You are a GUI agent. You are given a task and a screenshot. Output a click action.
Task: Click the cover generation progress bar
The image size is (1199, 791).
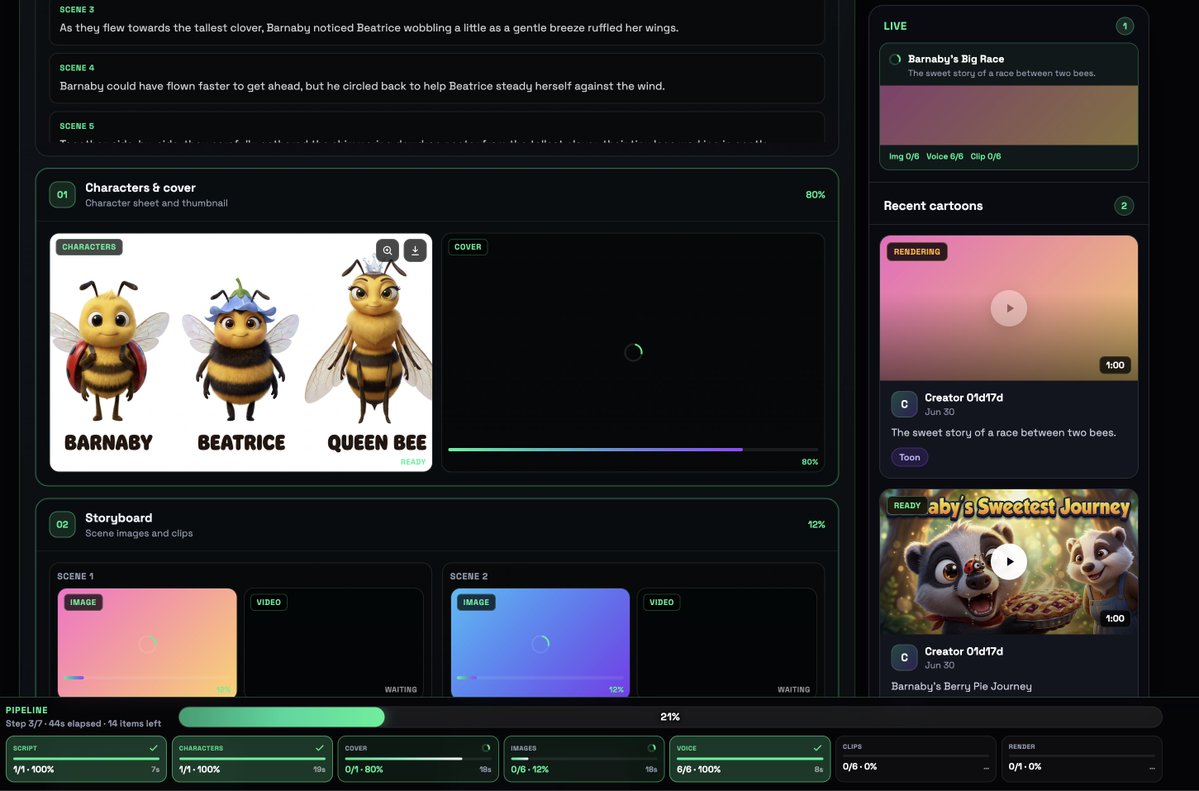[633, 450]
